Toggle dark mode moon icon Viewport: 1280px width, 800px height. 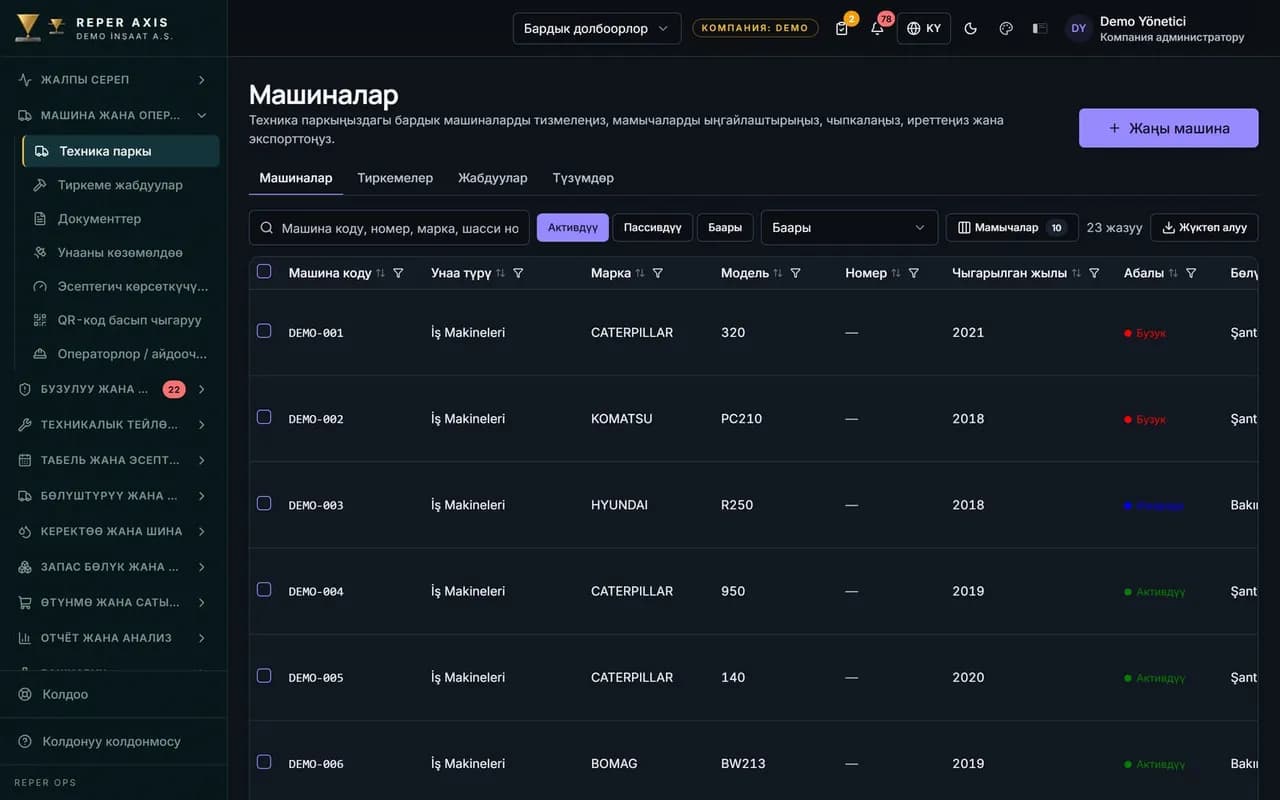[970, 28]
